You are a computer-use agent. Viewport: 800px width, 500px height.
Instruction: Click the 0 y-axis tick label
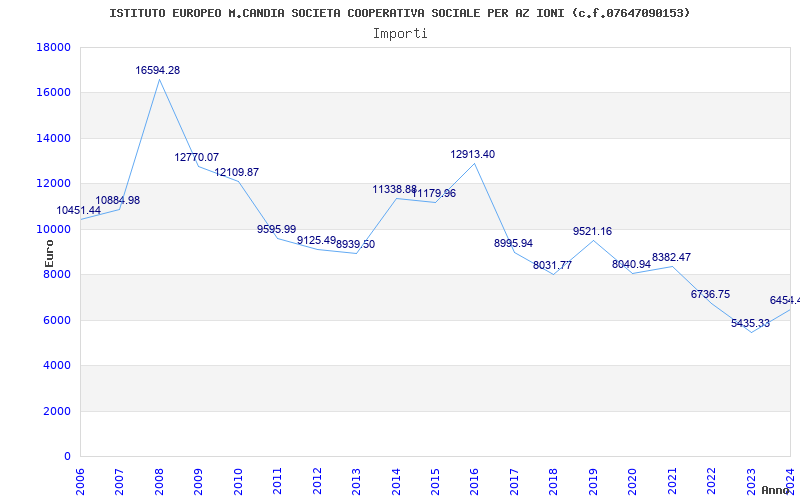coord(67,457)
